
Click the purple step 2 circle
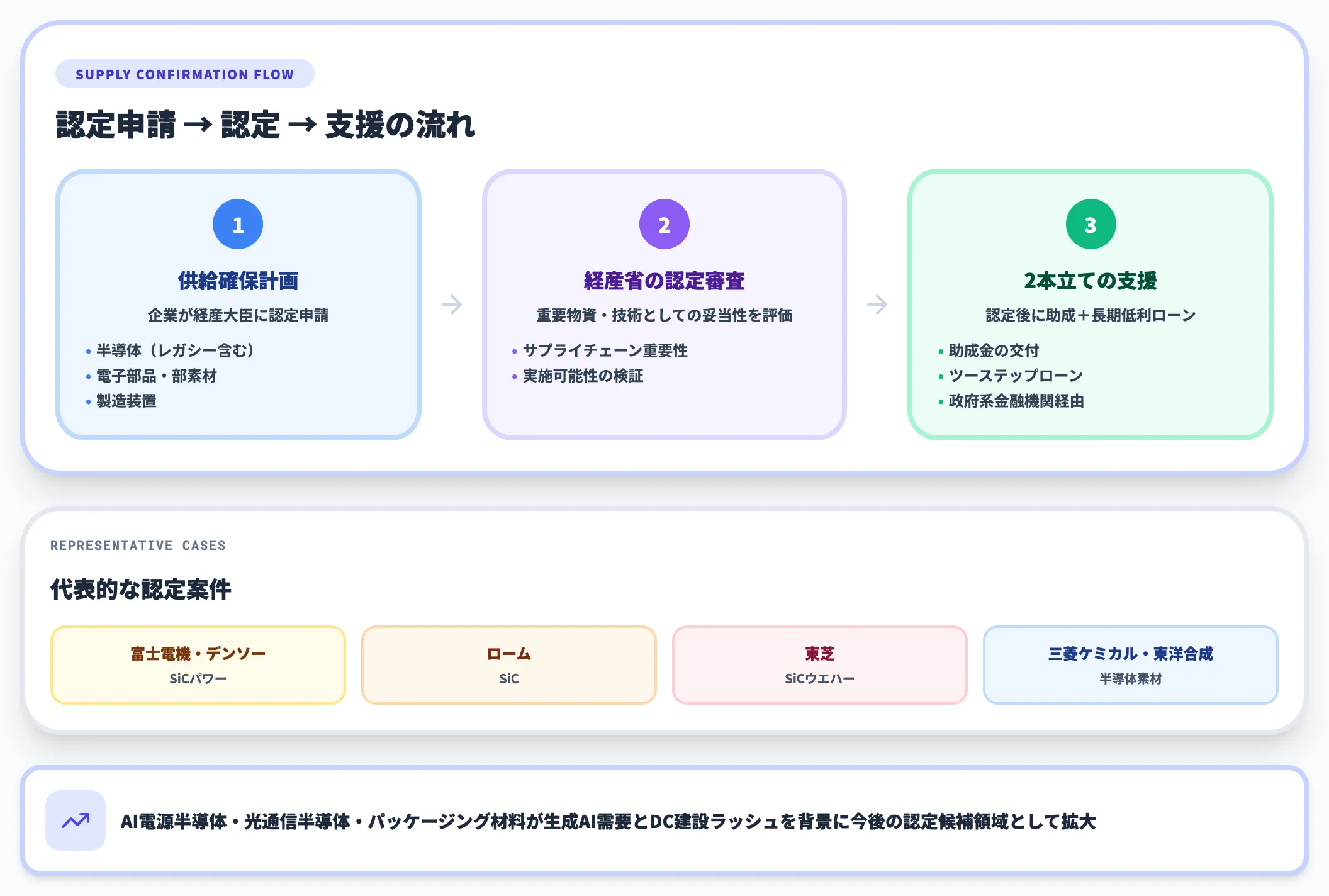coord(664,225)
